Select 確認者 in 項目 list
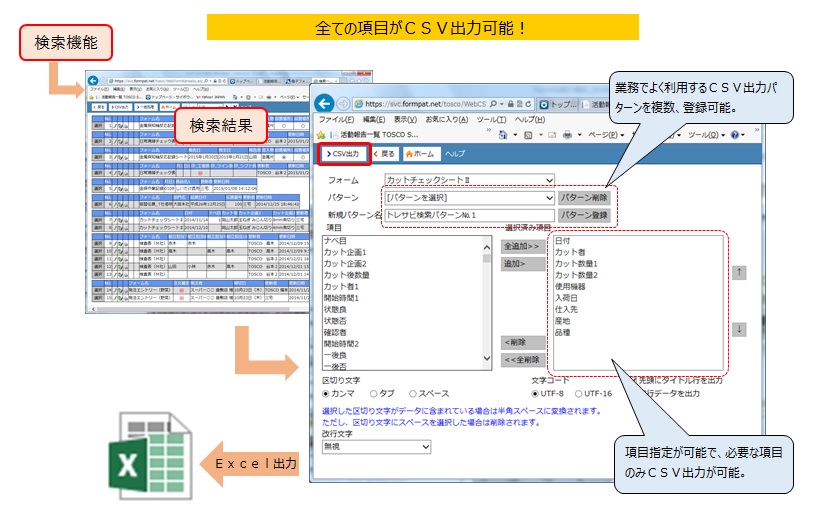 pos(335,333)
